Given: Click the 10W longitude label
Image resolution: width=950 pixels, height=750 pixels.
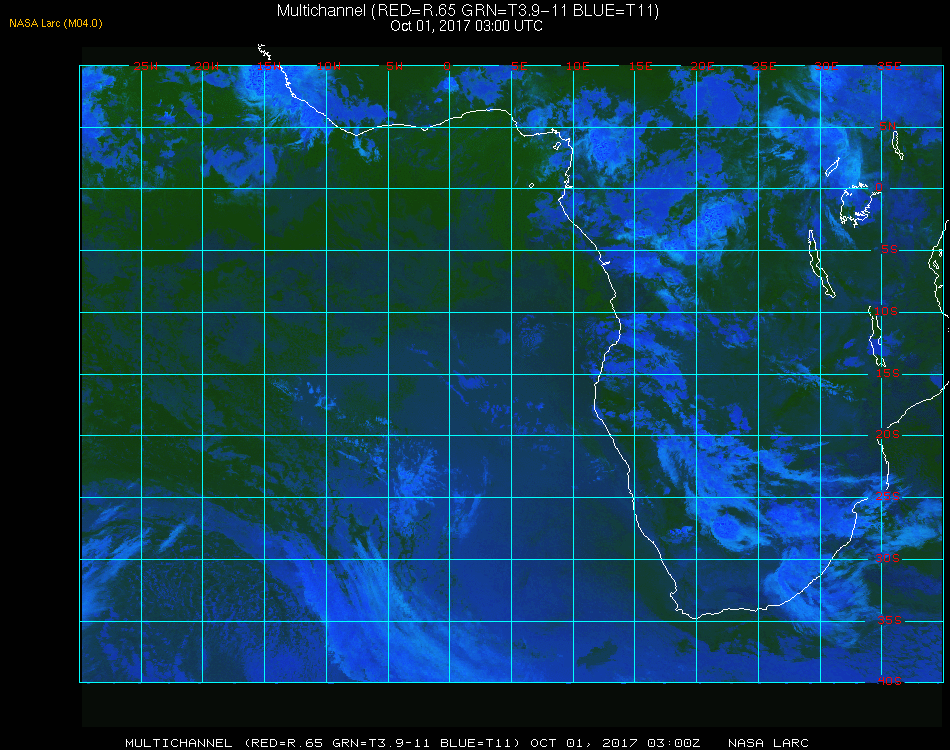Looking at the screenshot, I should [x=329, y=66].
